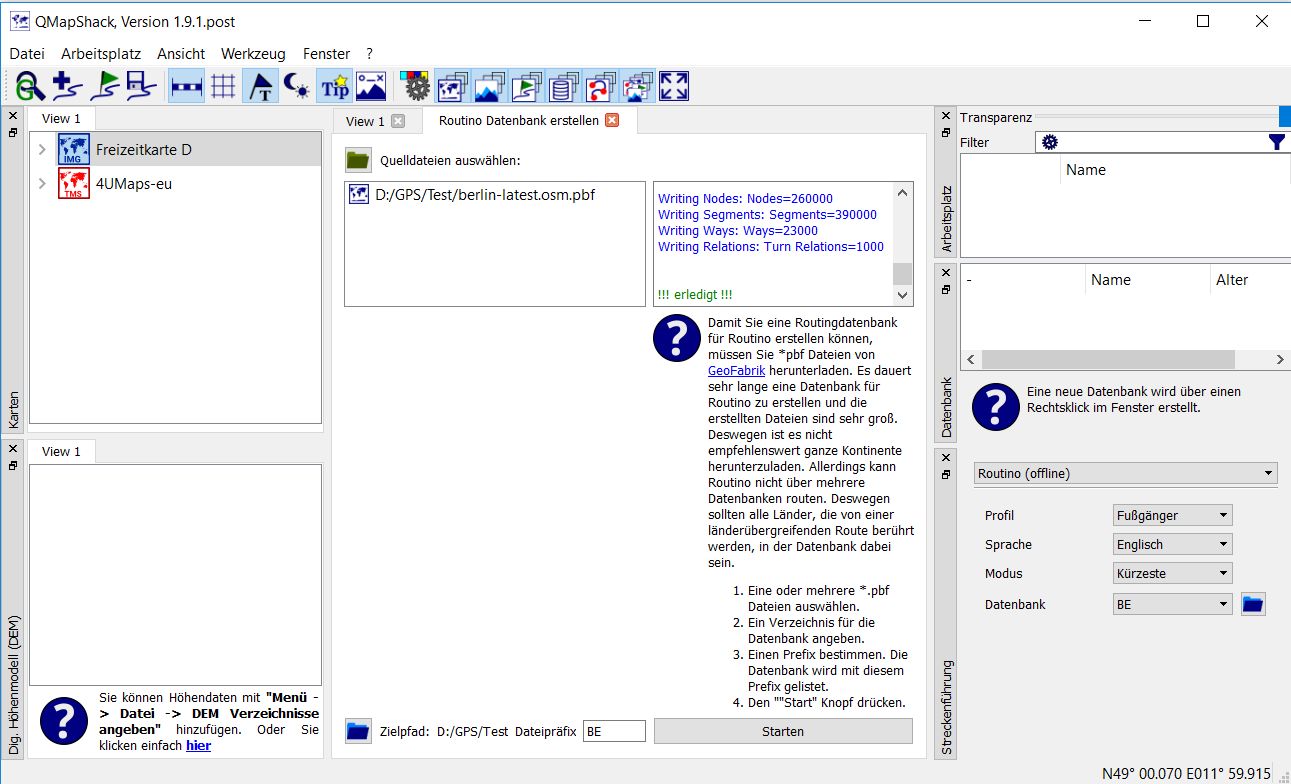Select Freizeitkarte D map row

tap(176, 150)
